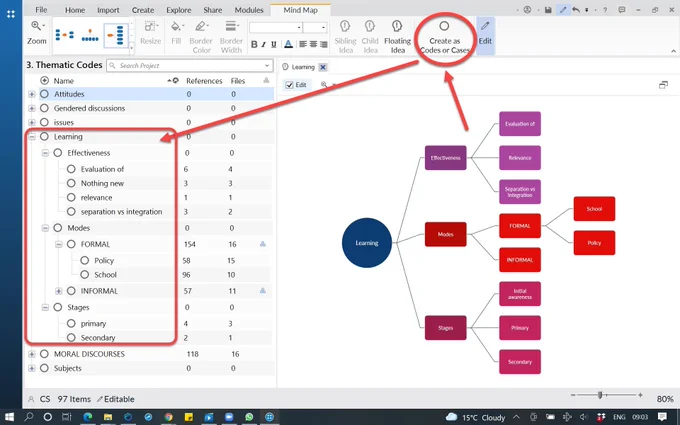Apply italic text formatting
The image size is (680, 425).
[x=264, y=44]
